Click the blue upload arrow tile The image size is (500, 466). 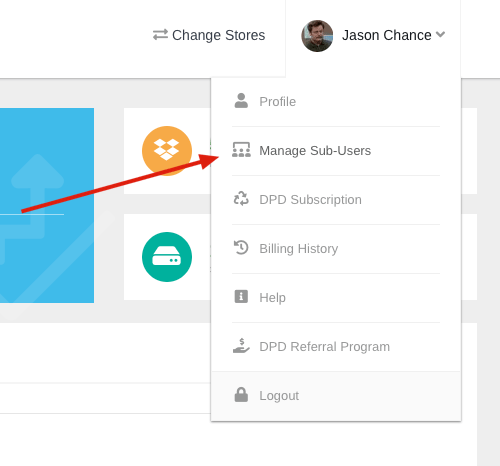47,205
